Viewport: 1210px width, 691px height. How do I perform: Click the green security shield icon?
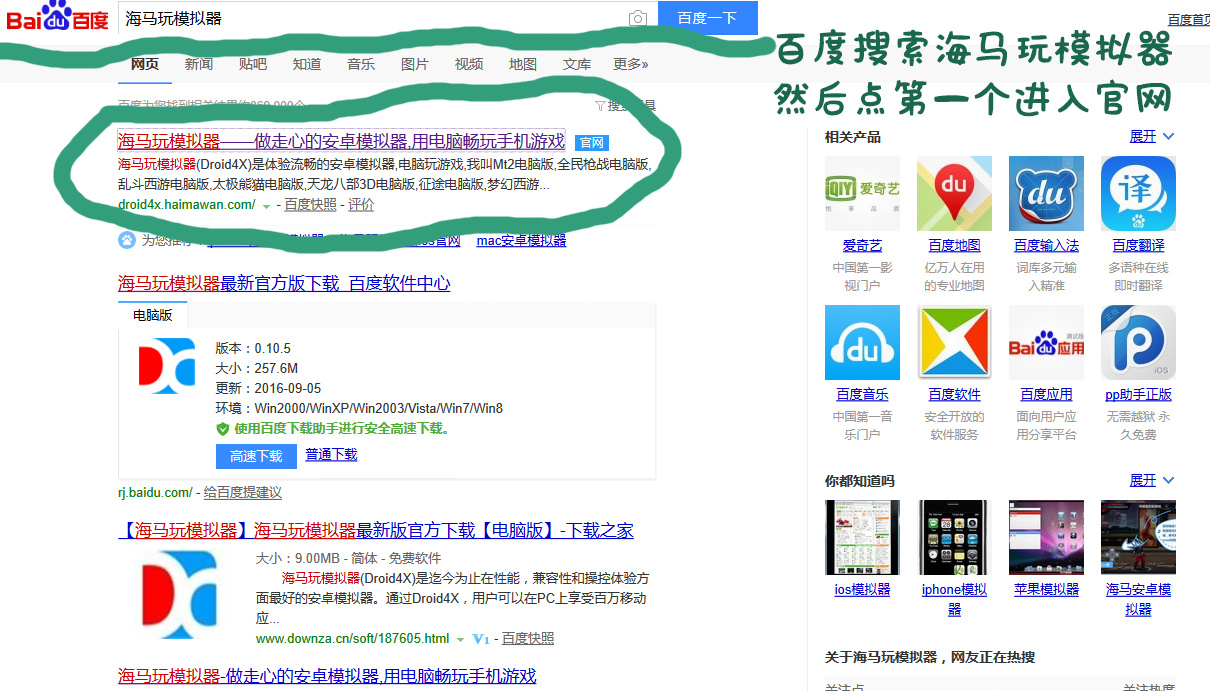pyautogui.click(x=223, y=428)
